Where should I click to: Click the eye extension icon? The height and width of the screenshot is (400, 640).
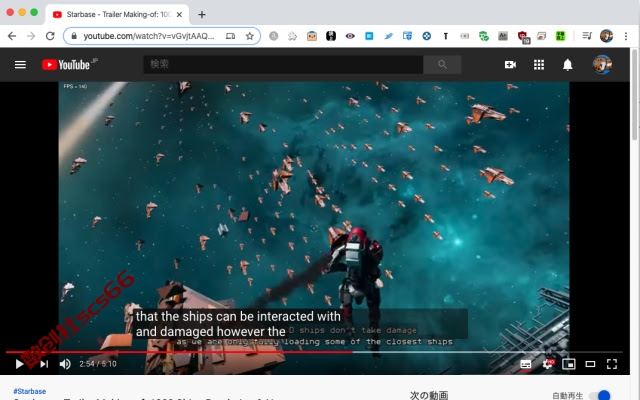tap(350, 36)
